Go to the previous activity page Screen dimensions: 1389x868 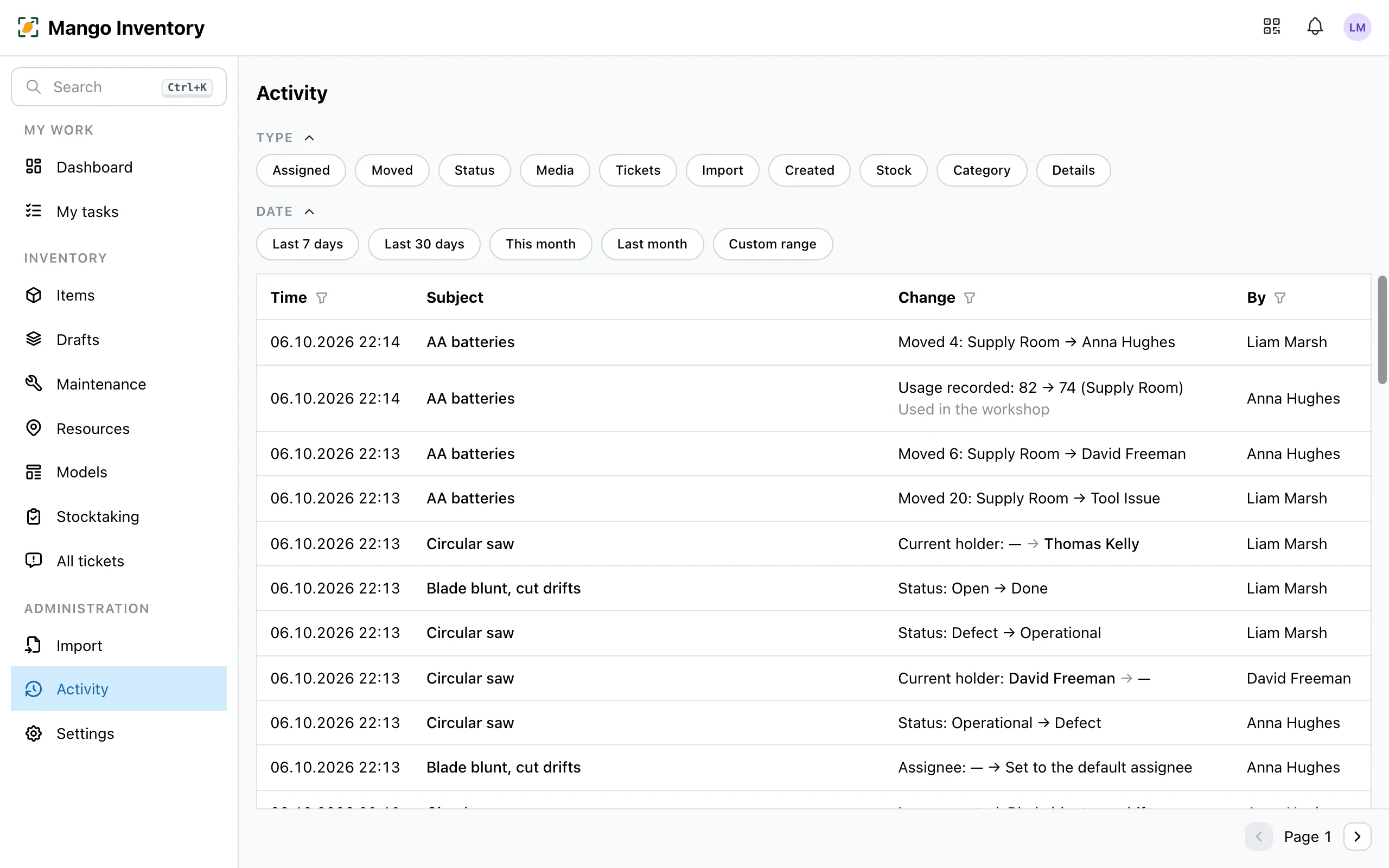tap(1259, 837)
